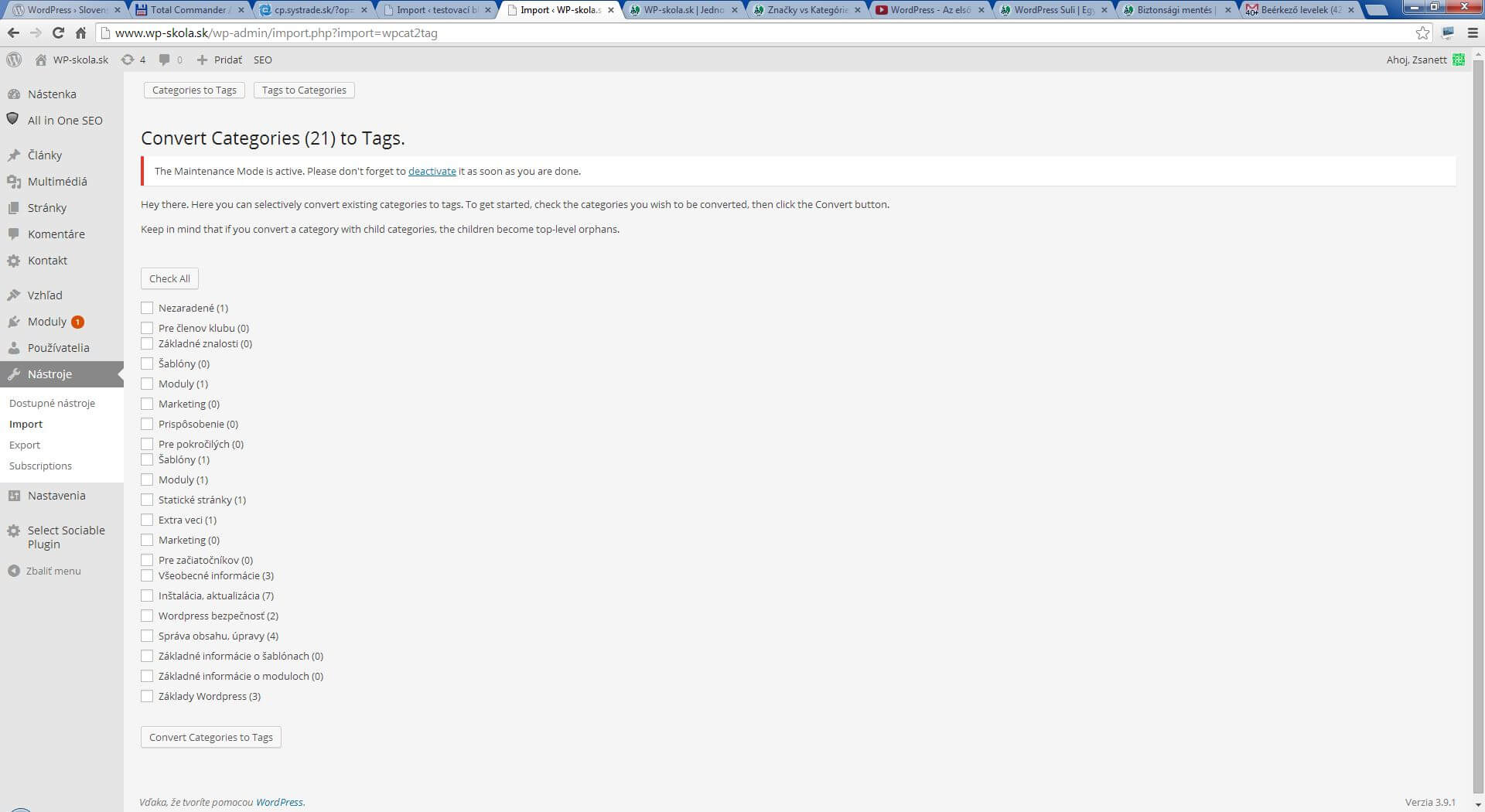Click the Select Sociable Plugin gear icon
1485x812 pixels.
pyautogui.click(x=13, y=531)
